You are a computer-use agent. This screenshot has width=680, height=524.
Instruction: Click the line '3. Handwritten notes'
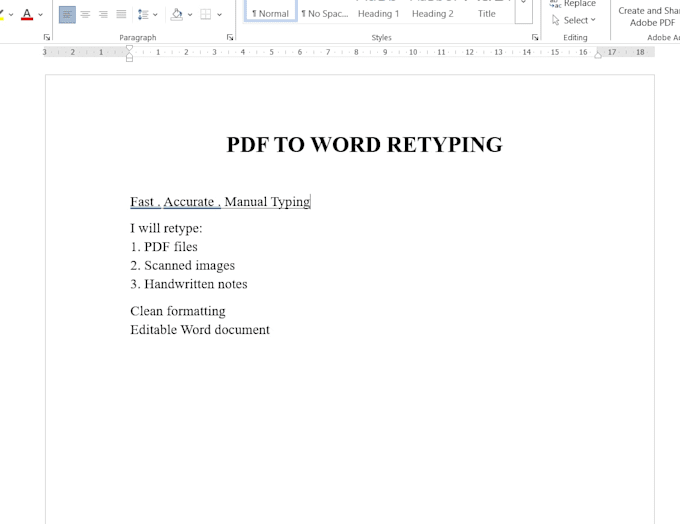189,284
